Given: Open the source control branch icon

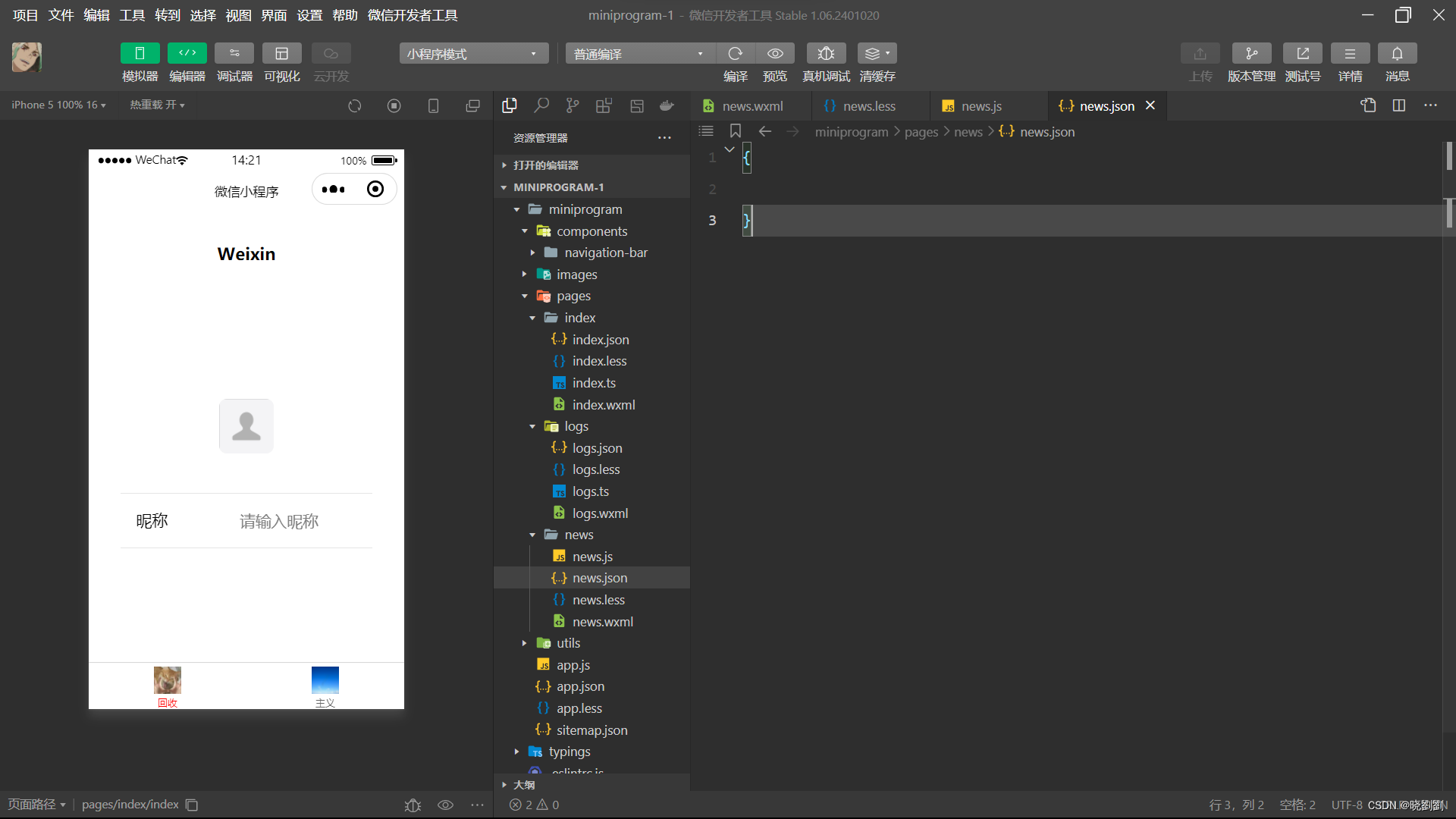Looking at the screenshot, I should click(x=573, y=105).
